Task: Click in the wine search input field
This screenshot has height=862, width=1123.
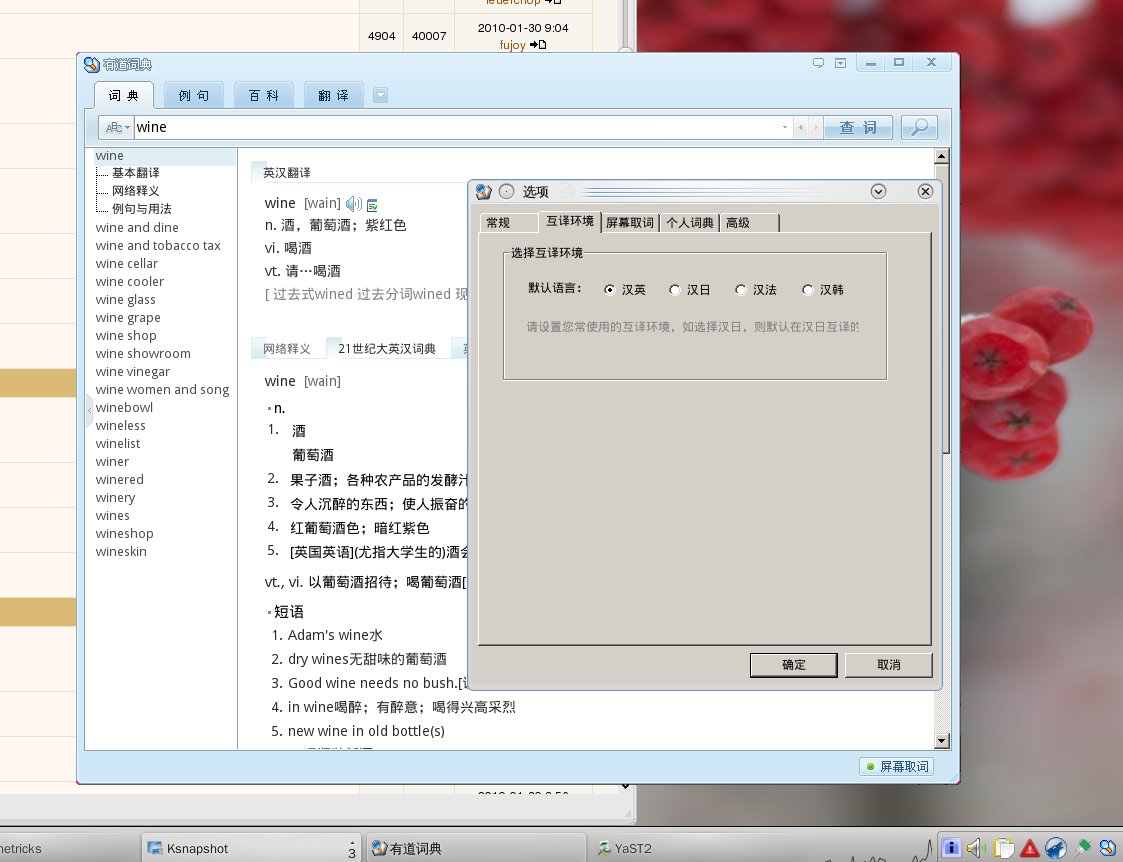Action: [x=456, y=127]
